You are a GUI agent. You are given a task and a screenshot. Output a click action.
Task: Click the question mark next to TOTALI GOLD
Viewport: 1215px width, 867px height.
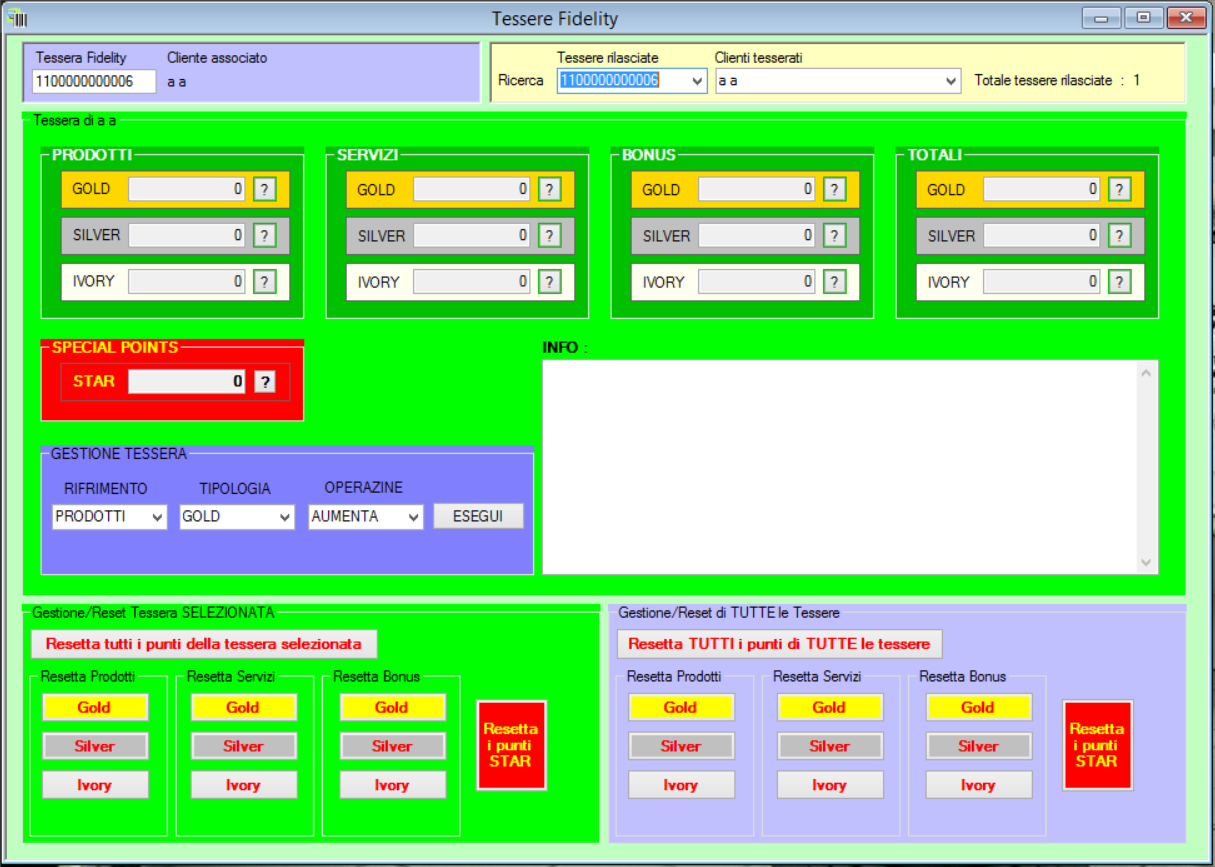1119,189
